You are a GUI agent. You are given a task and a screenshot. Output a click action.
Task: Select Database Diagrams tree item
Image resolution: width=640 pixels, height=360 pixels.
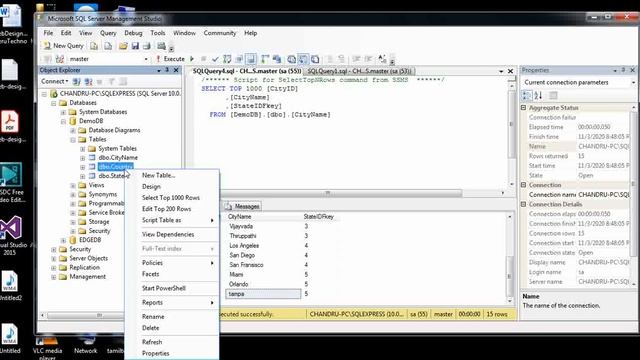114,130
